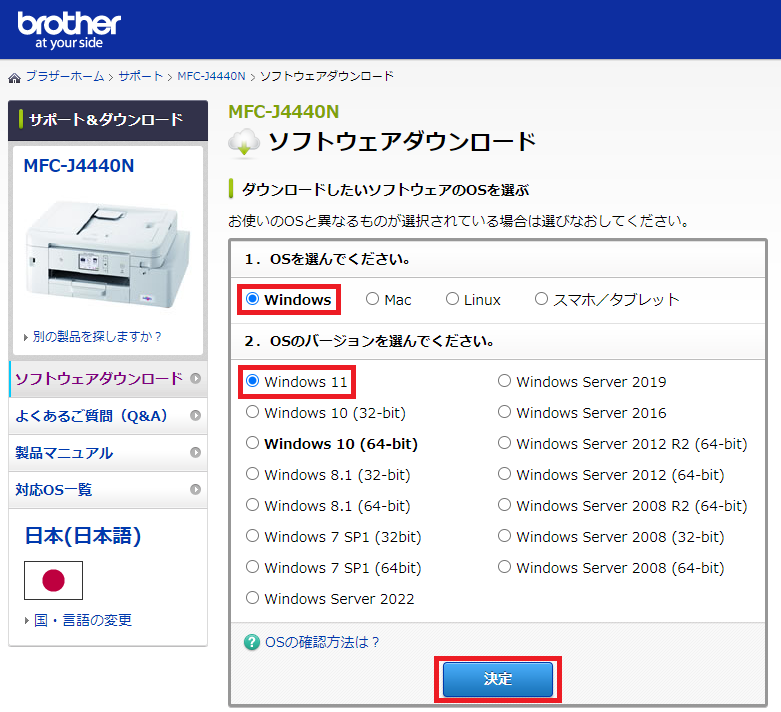Click the home icon in breadcrumb

(x=14, y=77)
